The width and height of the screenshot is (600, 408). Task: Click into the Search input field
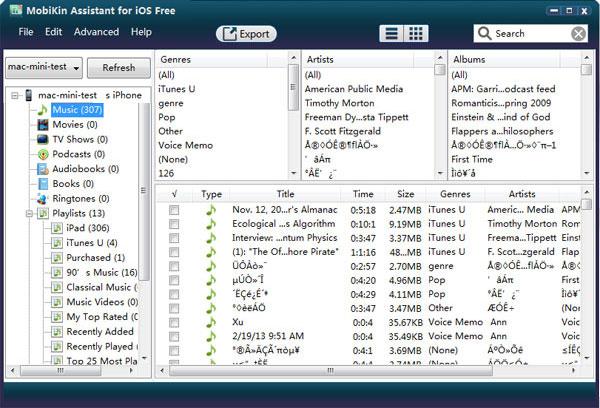(532, 34)
